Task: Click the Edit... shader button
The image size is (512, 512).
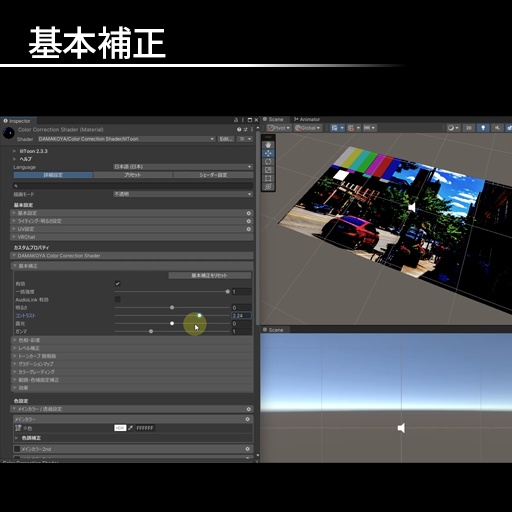Action: pos(226,139)
